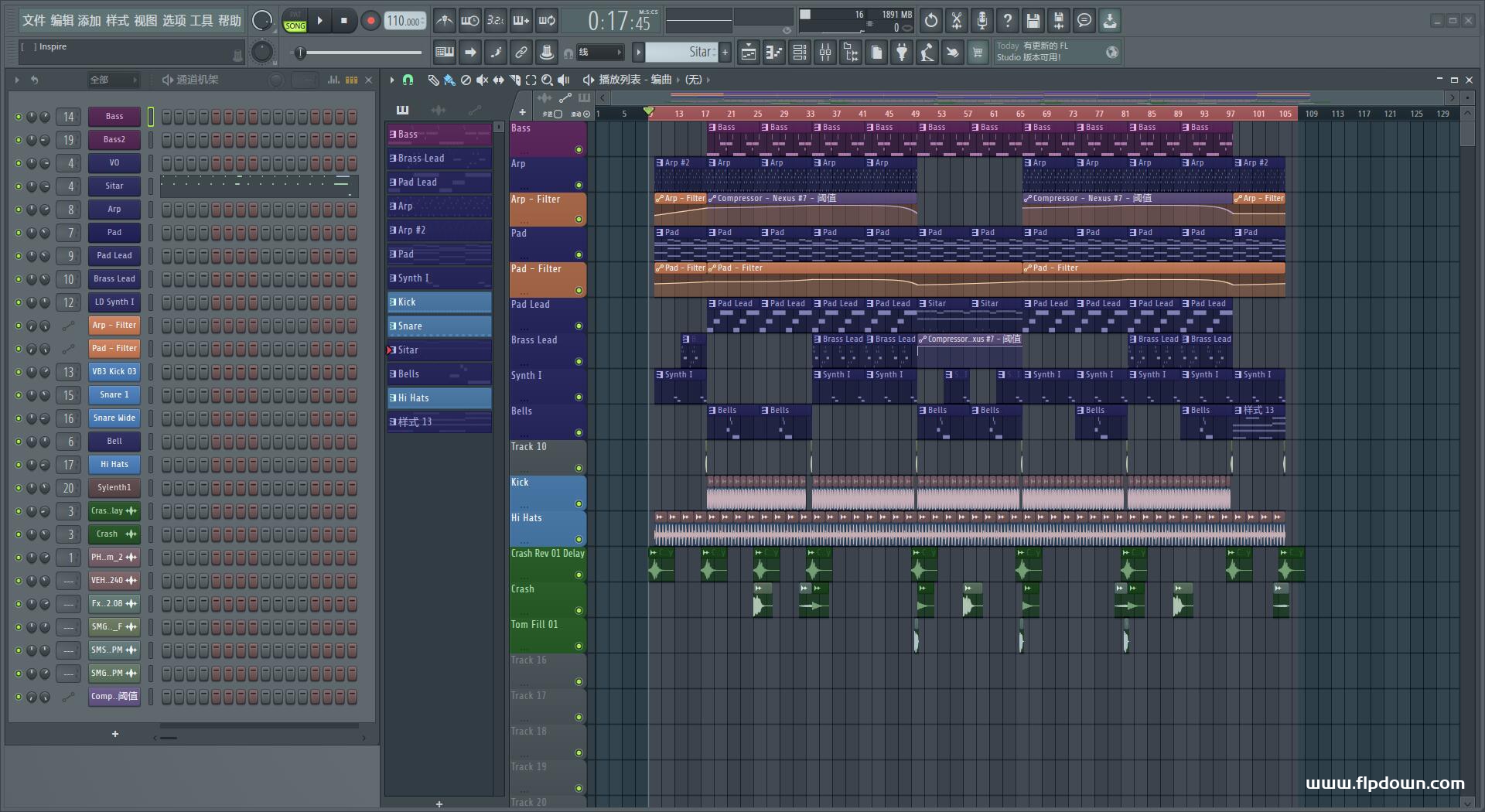The width and height of the screenshot is (1485, 812).
Task: Click the Bass2 channel button
Action: (114, 140)
